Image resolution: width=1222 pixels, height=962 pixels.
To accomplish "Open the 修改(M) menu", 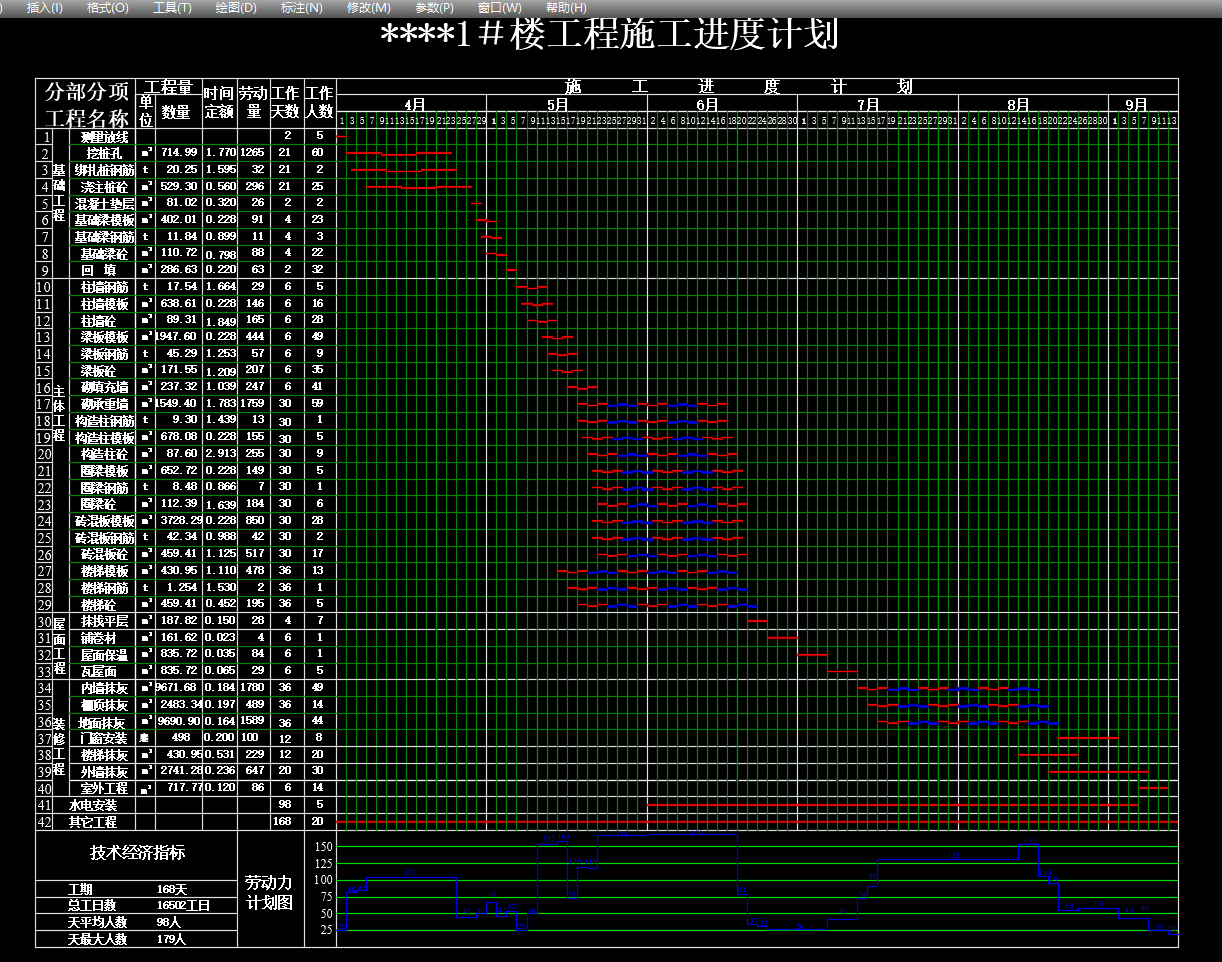I will click(368, 8).
